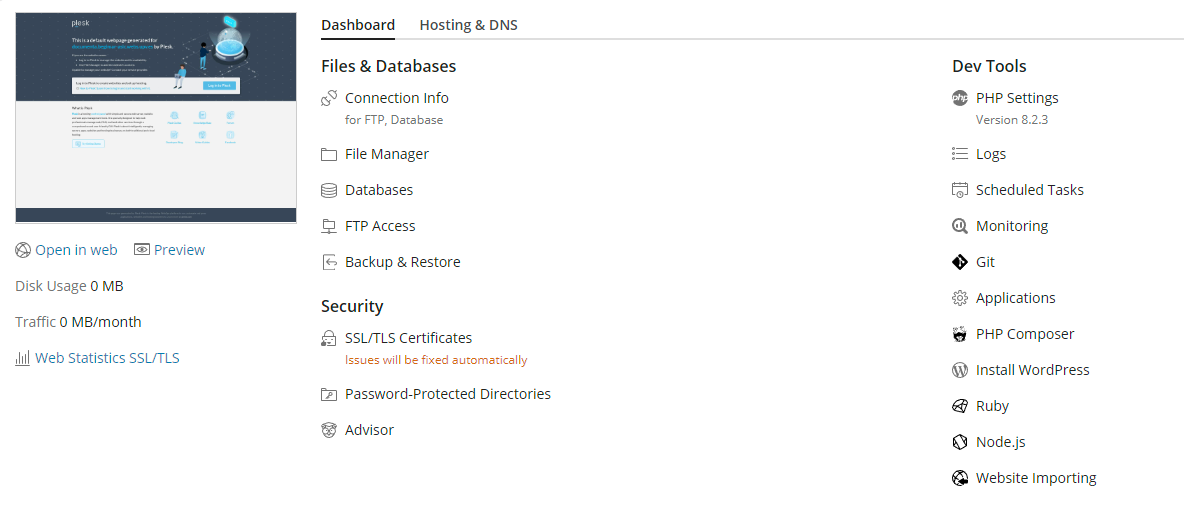Screen dimensions: 1184x511
Task: Open Backup & Restore
Action: point(402,262)
